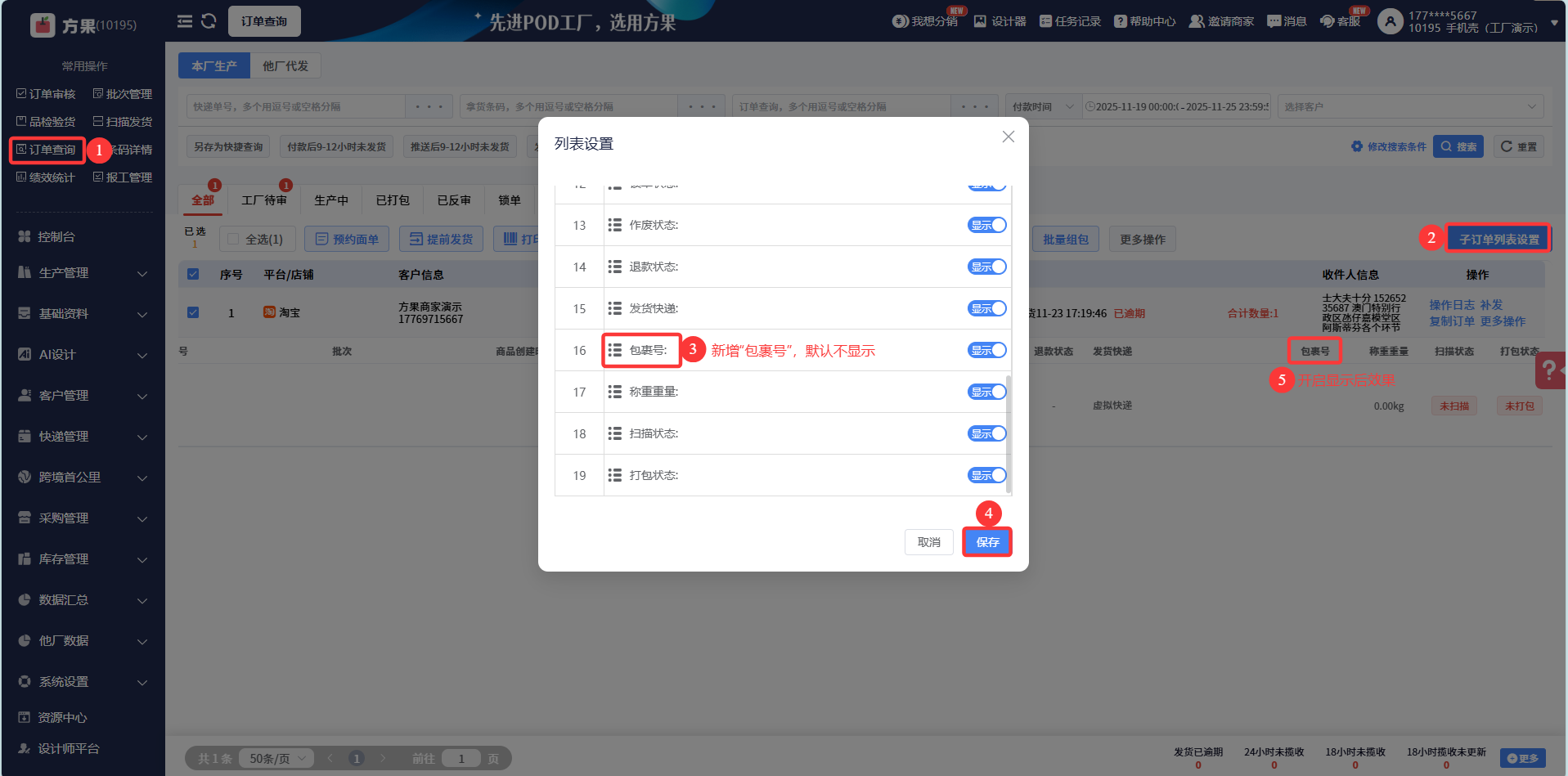
Task: Open the 设计器 designer icon
Action: tap(980, 21)
